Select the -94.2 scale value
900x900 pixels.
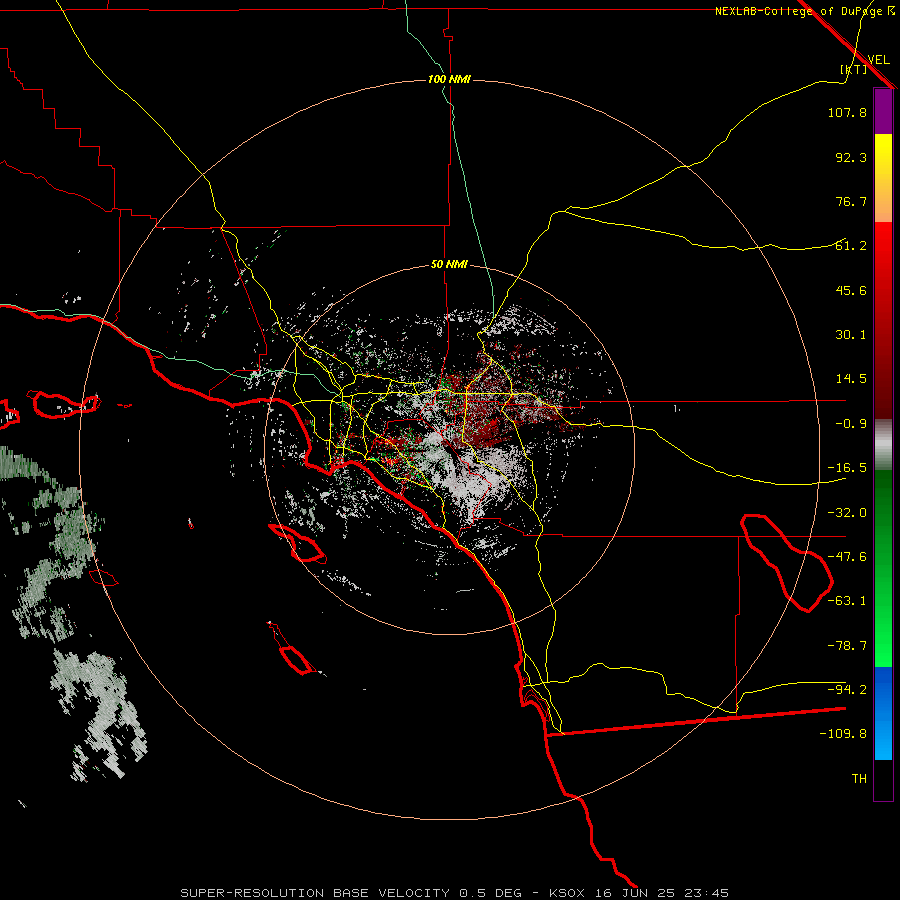(x=847, y=689)
